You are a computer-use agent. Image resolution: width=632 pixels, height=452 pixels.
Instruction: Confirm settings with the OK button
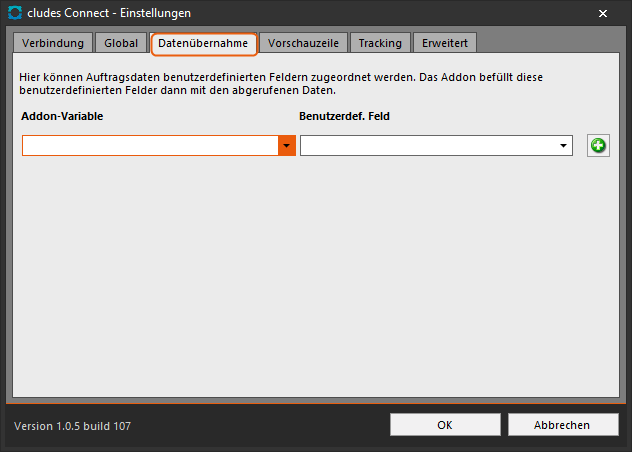point(445,425)
